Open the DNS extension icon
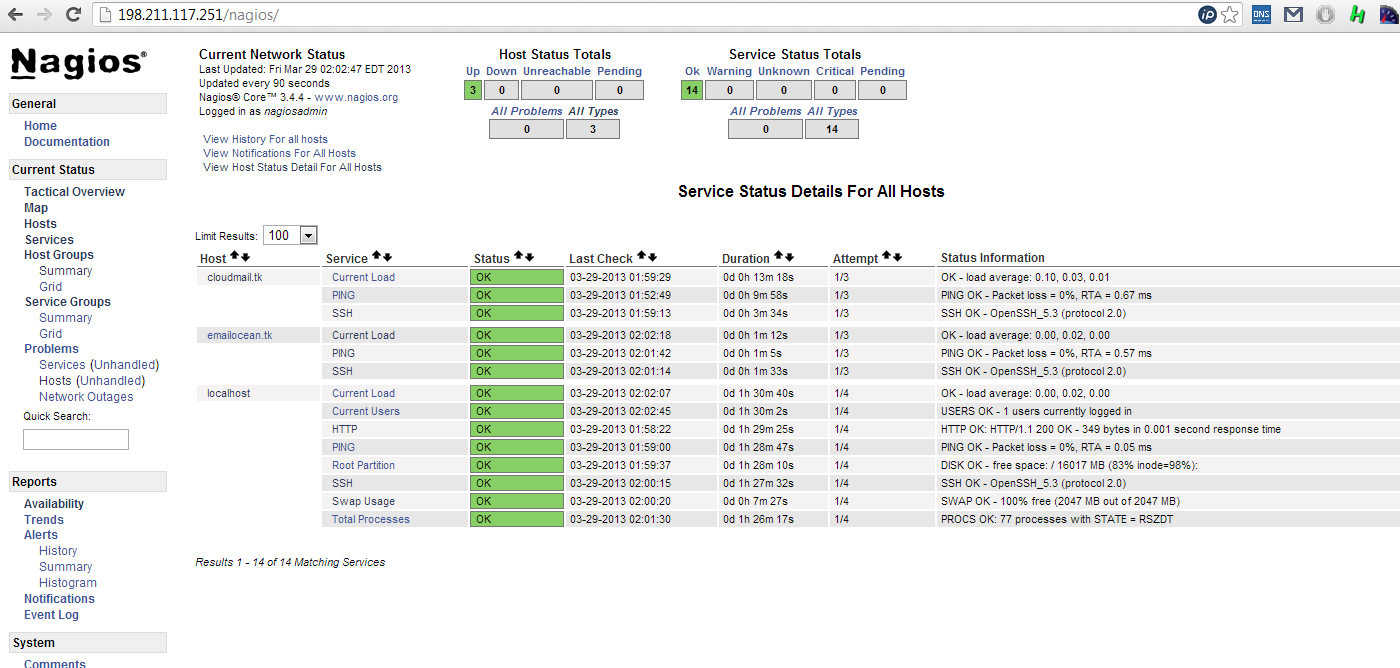 1262,15
